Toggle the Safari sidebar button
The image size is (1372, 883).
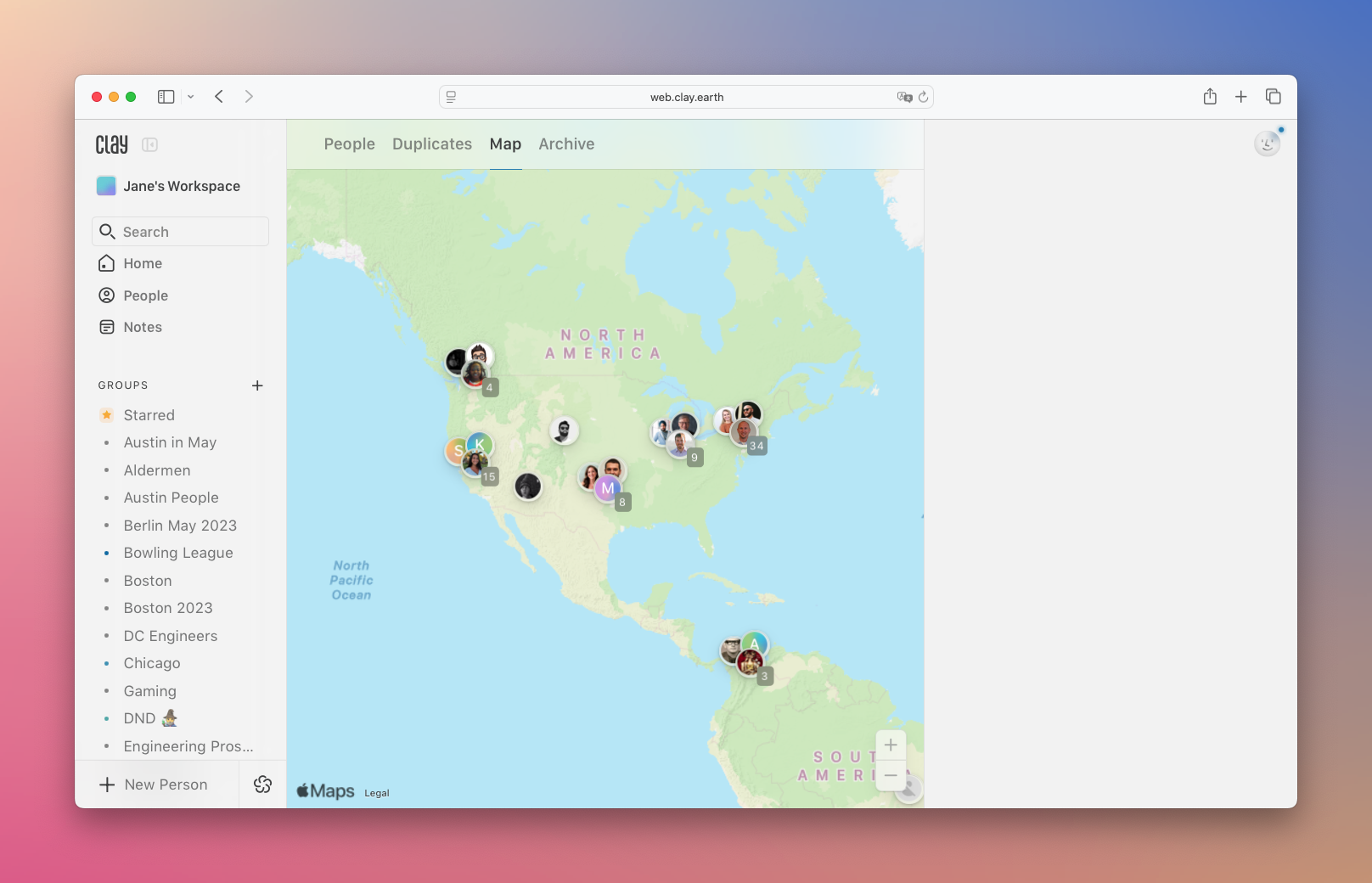166,97
